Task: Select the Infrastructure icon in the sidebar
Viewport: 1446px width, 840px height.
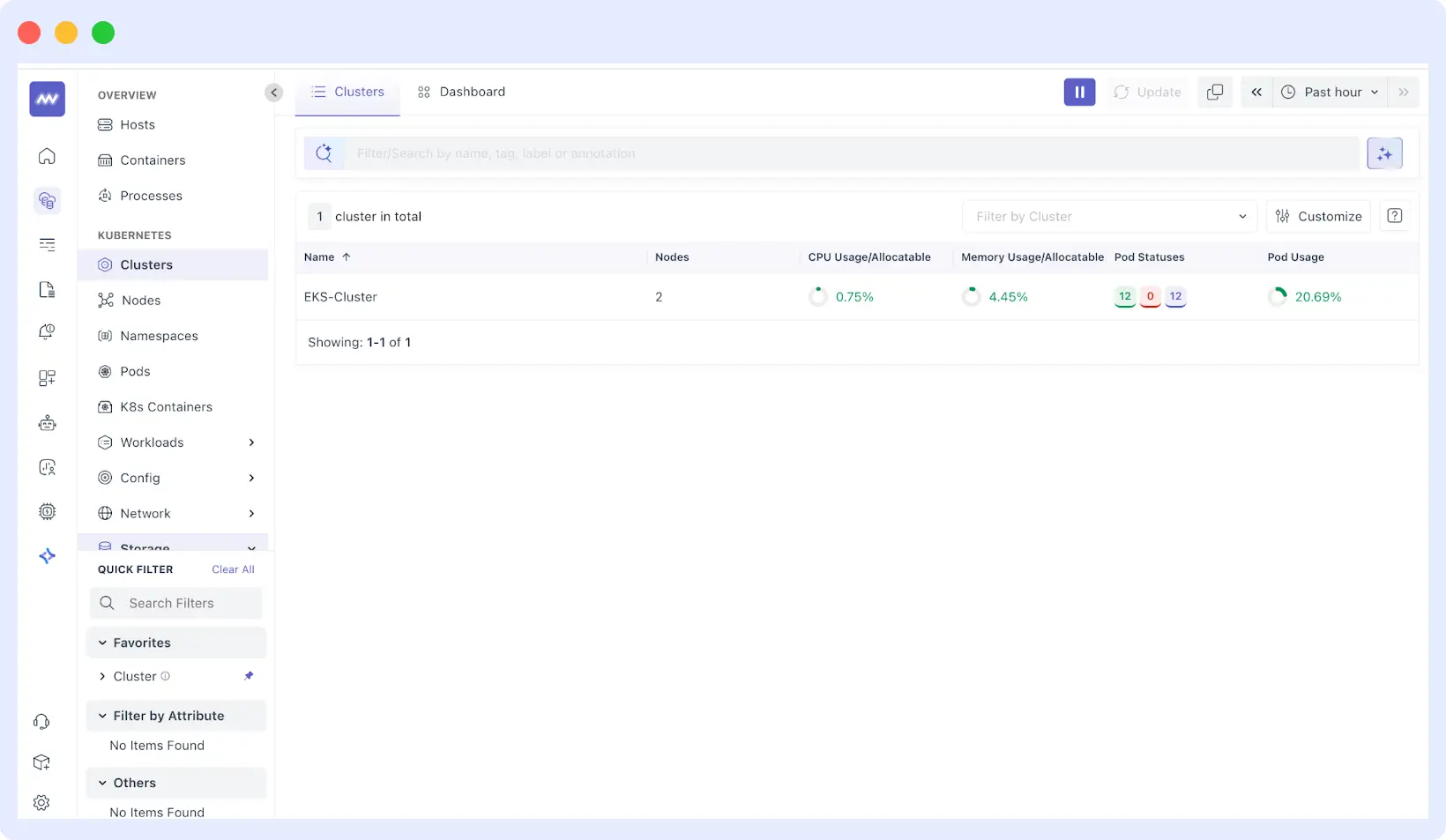Action: (47, 200)
